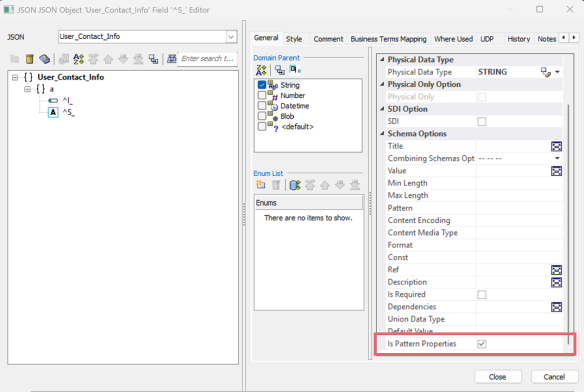Open the editor icon on the Description row
Viewport: 584px width, 392px height.
tap(556, 282)
